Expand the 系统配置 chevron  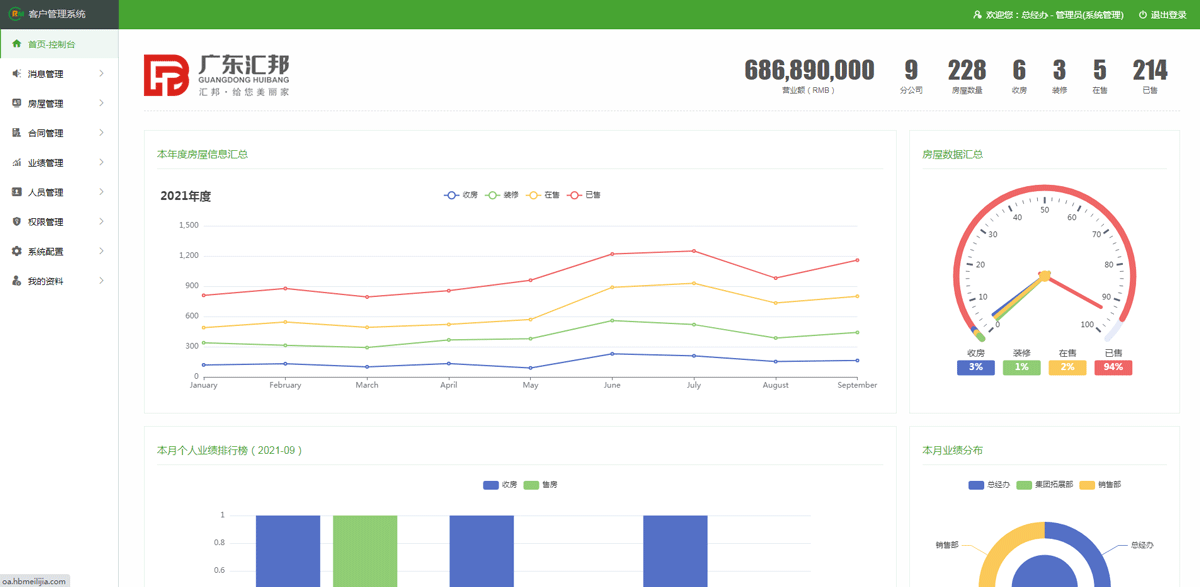click(101, 251)
